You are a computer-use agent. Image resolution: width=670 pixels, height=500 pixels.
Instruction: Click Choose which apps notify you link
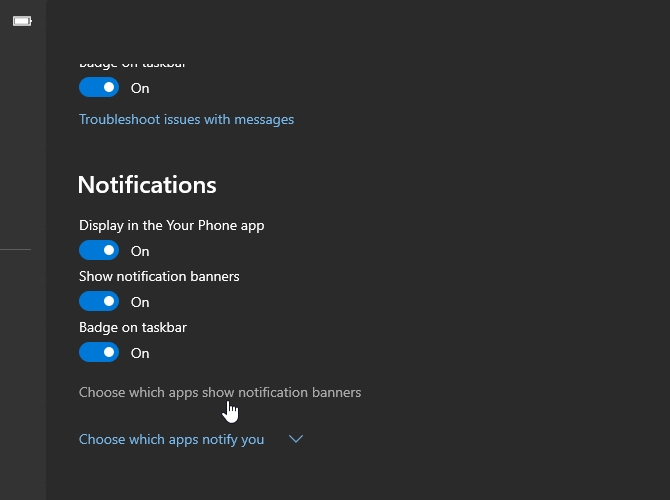171,439
